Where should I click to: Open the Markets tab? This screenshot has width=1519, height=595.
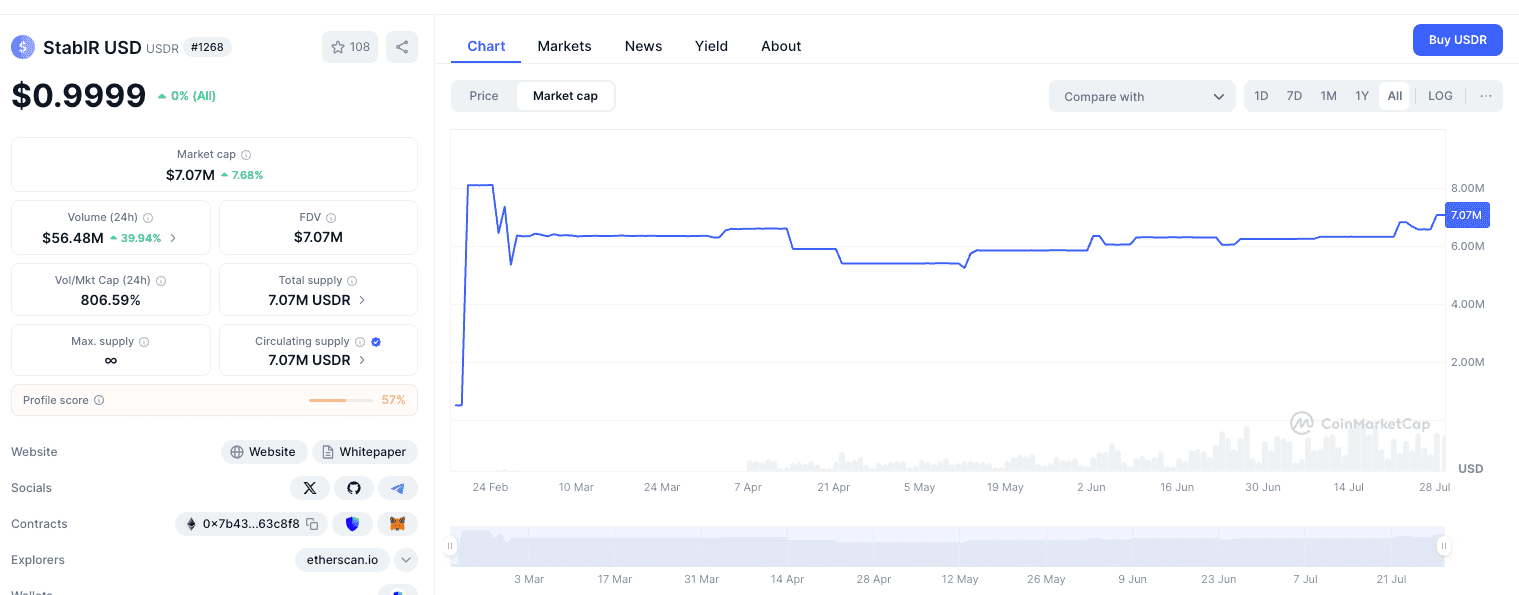[564, 46]
